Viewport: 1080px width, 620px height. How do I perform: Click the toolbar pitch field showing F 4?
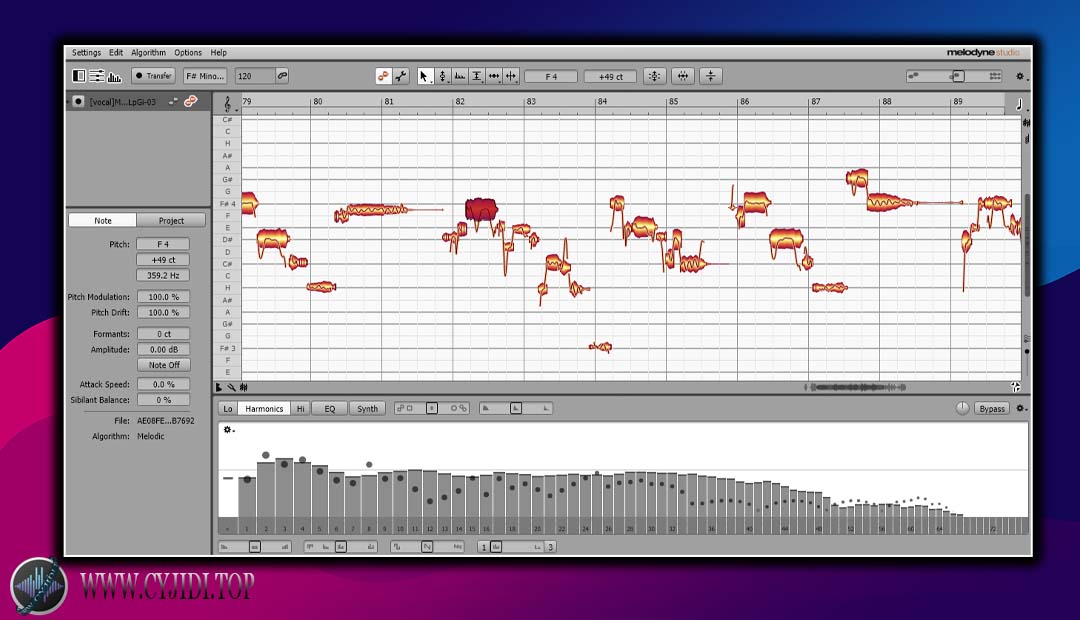[551, 76]
